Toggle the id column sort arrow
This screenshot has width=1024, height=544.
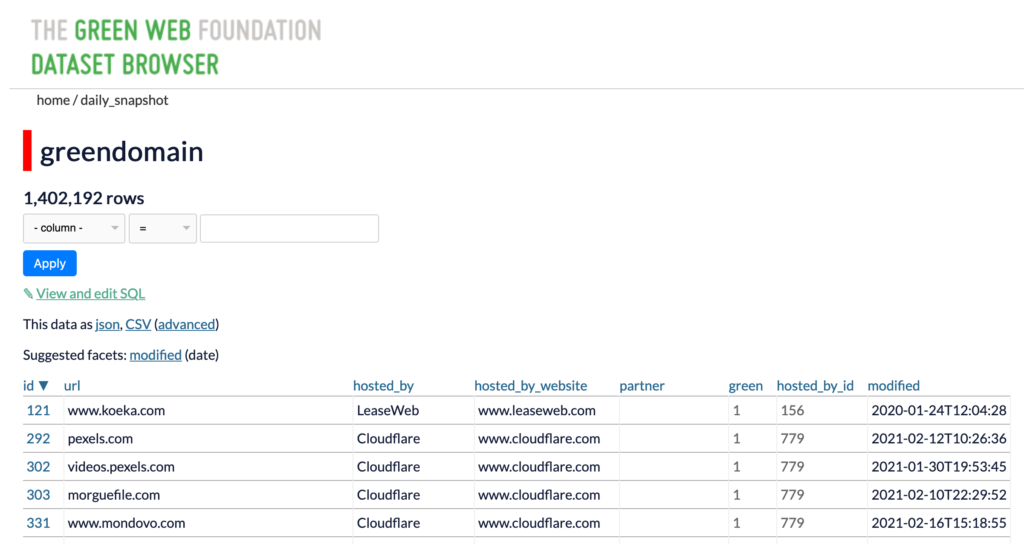44,385
